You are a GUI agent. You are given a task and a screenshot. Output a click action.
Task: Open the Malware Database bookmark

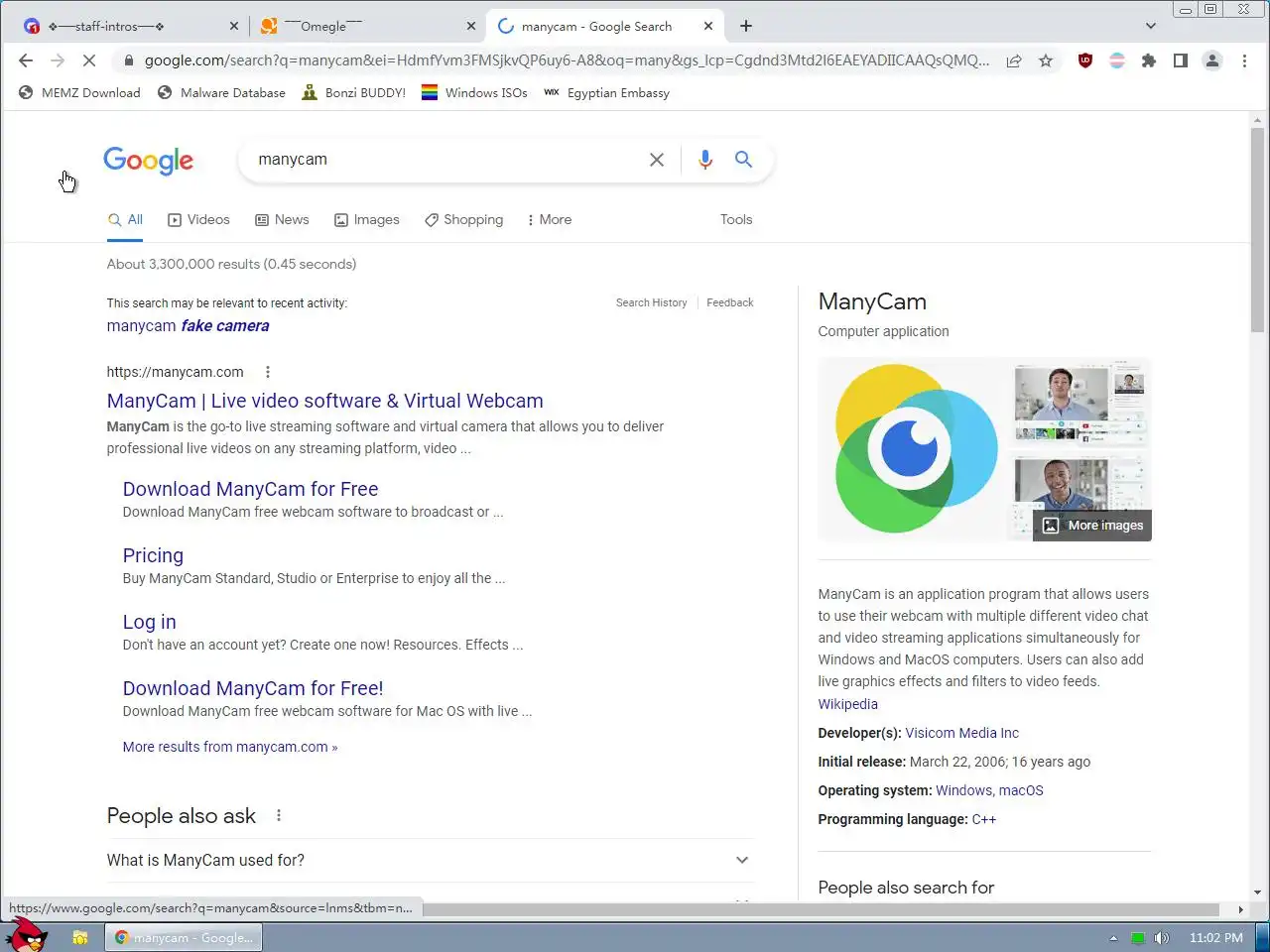(x=221, y=93)
